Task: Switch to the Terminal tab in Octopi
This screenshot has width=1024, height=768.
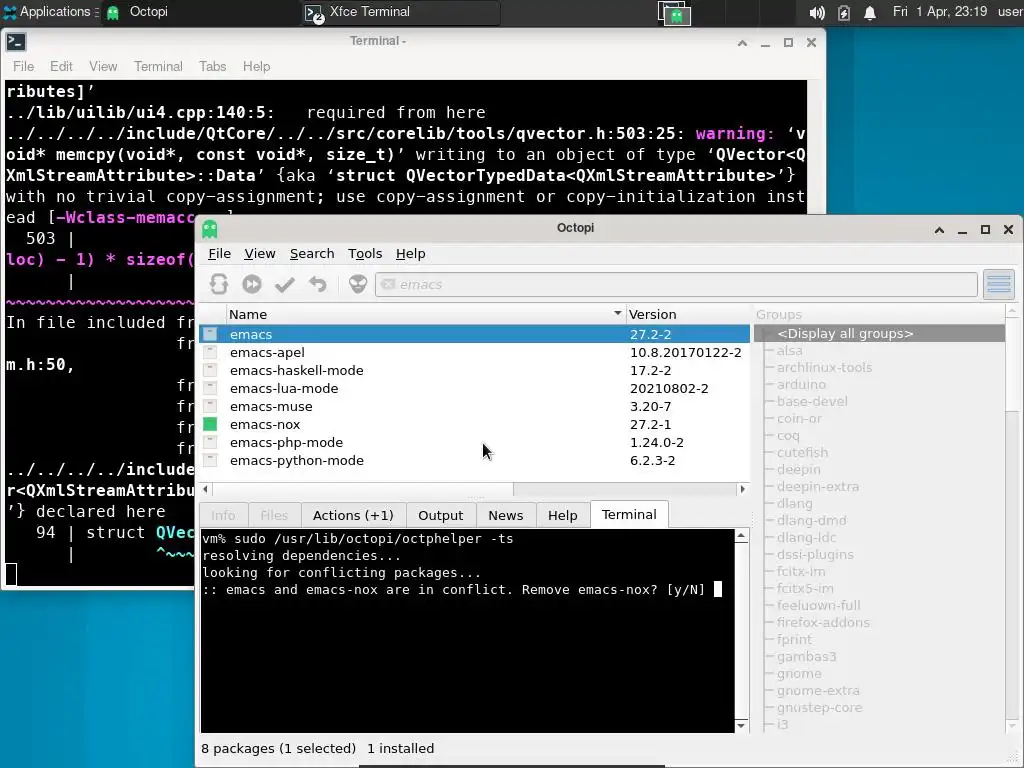Action: tap(629, 515)
